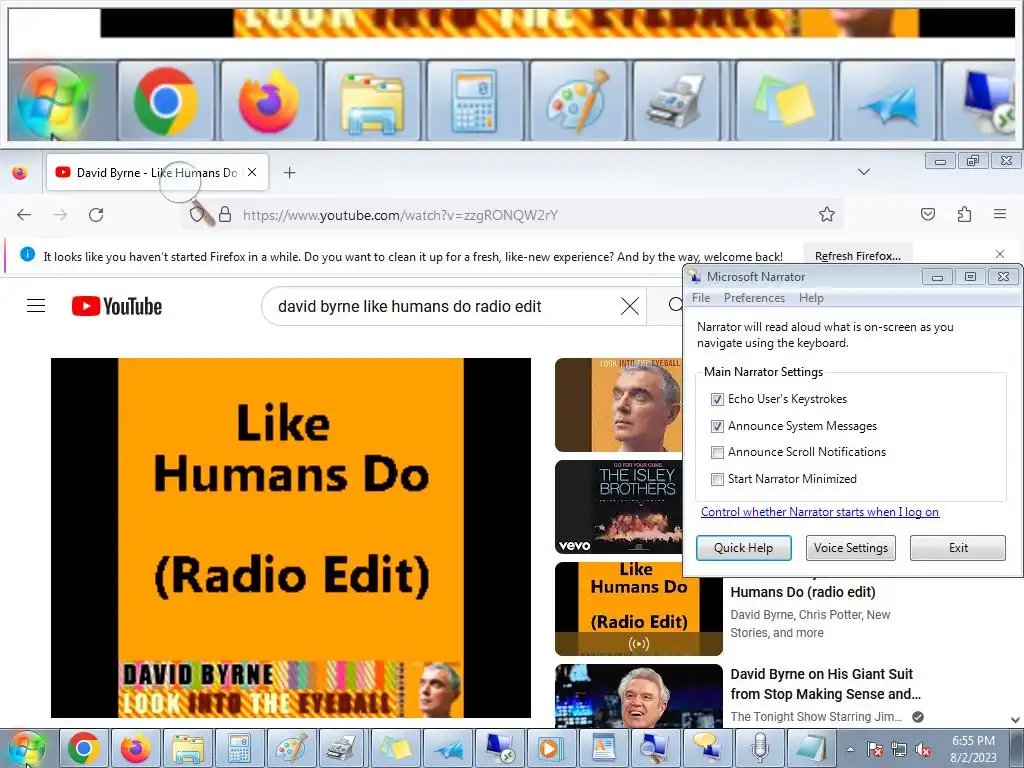Open Narrator File menu

(x=701, y=298)
